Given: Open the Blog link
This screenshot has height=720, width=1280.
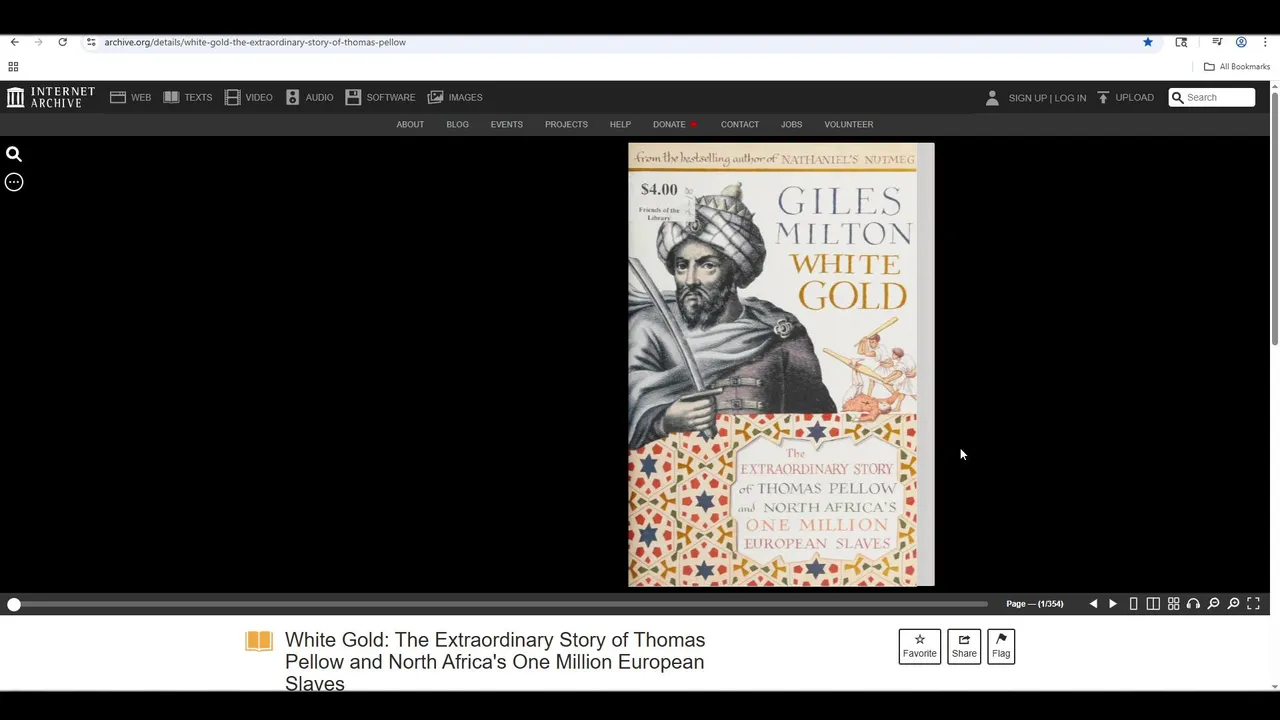Looking at the screenshot, I should 457,124.
